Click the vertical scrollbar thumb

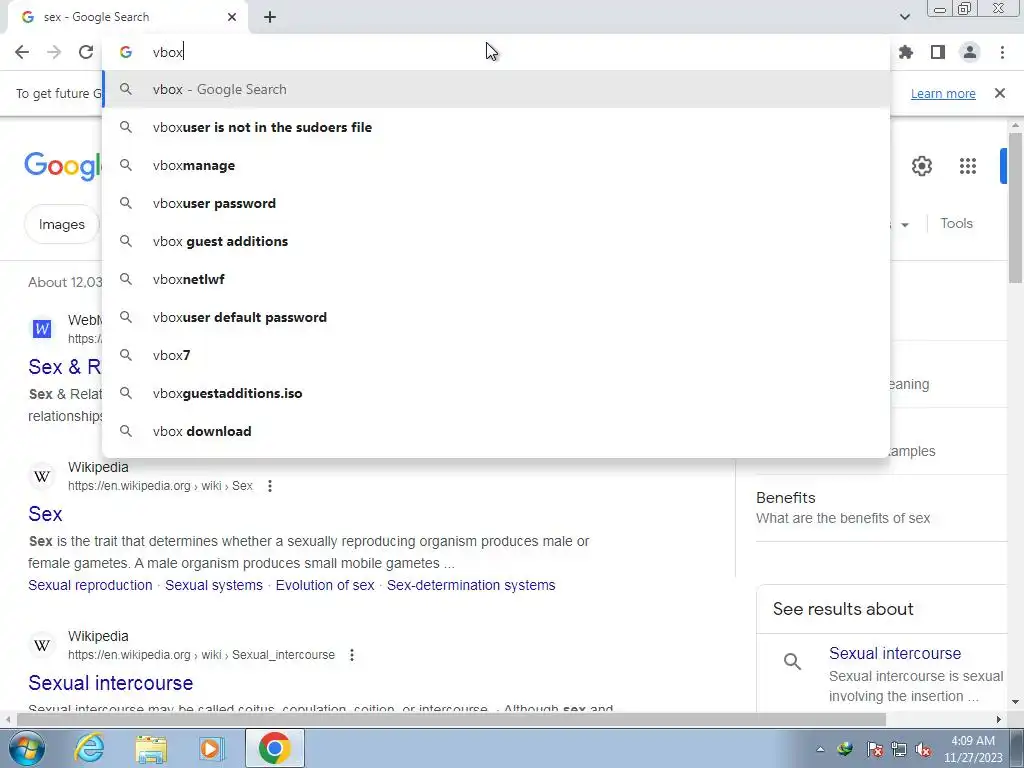[x=1016, y=207]
